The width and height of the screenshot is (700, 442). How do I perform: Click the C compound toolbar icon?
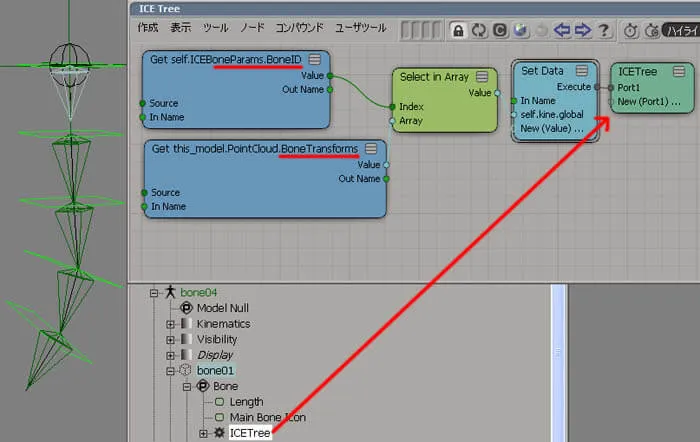(500, 30)
